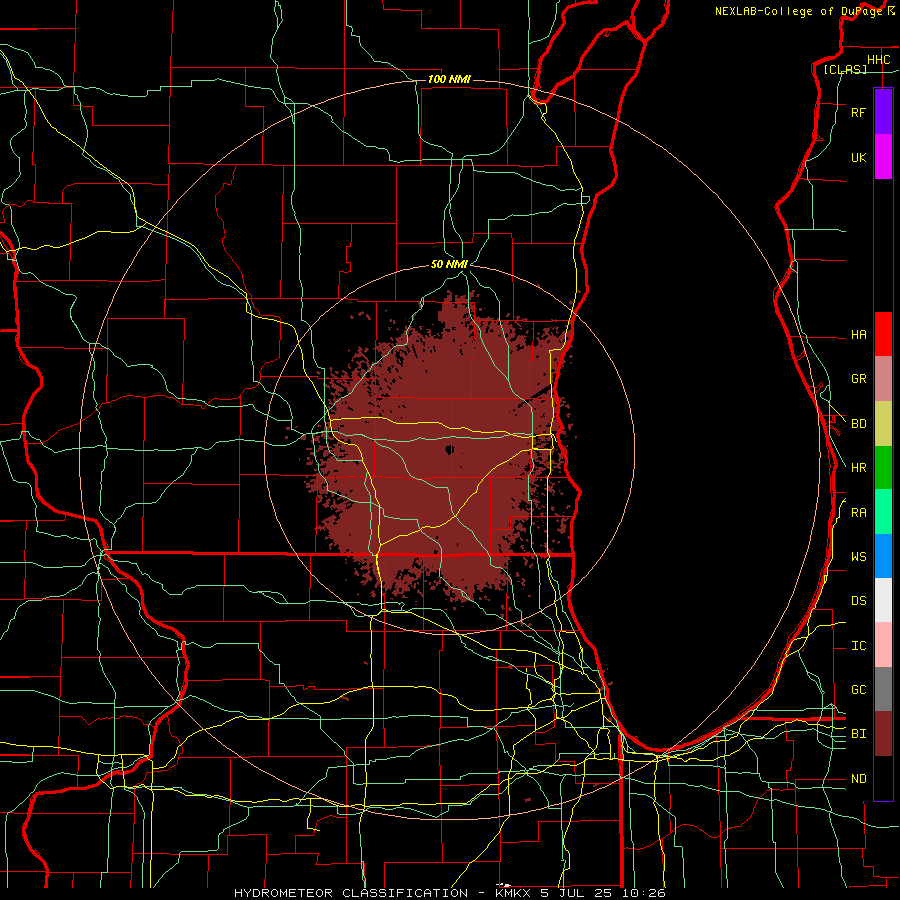
Task: Click the HR green legend swatch
Action: (x=883, y=468)
